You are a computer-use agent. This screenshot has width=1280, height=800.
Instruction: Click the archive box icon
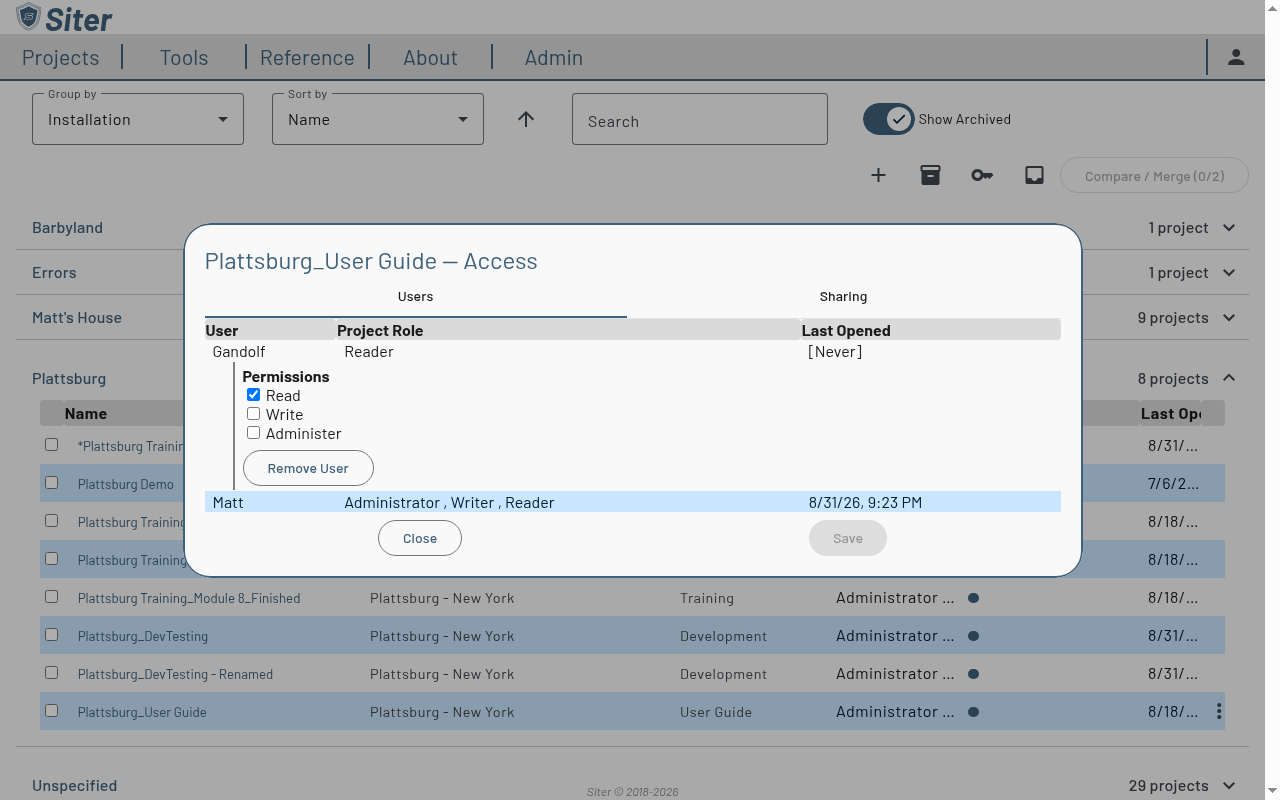point(930,175)
